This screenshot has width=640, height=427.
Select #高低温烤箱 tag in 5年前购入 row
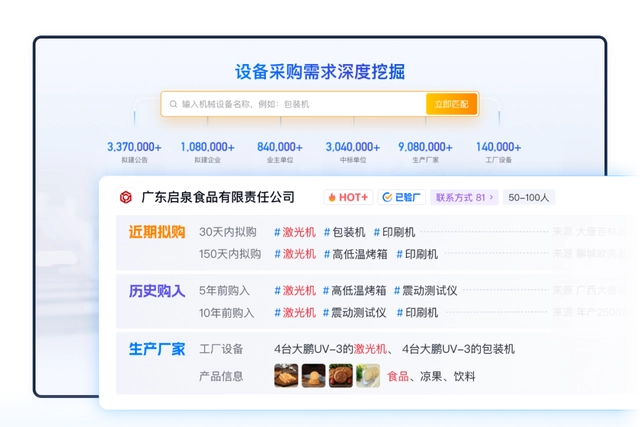coord(354,291)
